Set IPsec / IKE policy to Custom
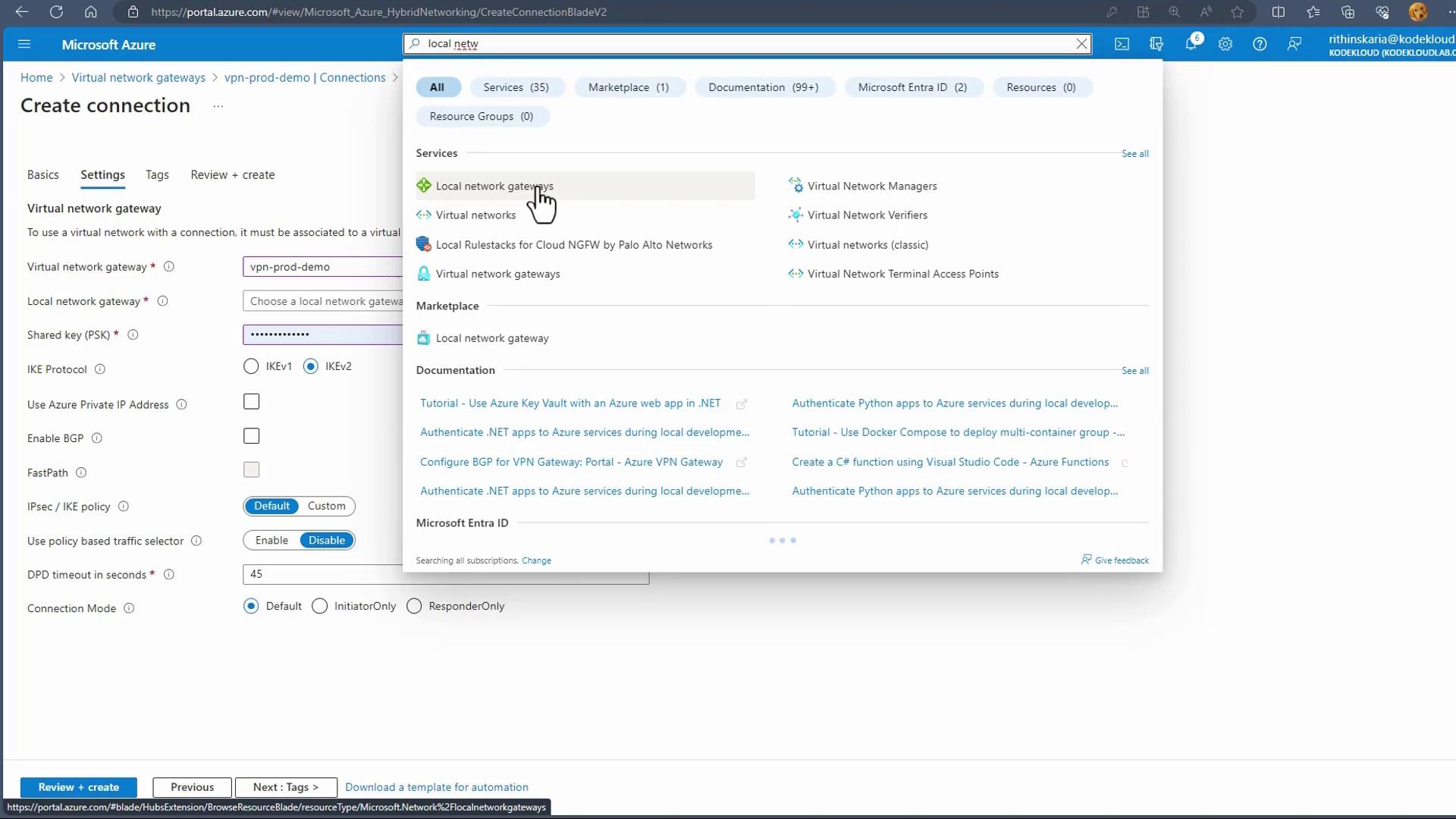Screen dimensions: 1456x819 pos(326,506)
